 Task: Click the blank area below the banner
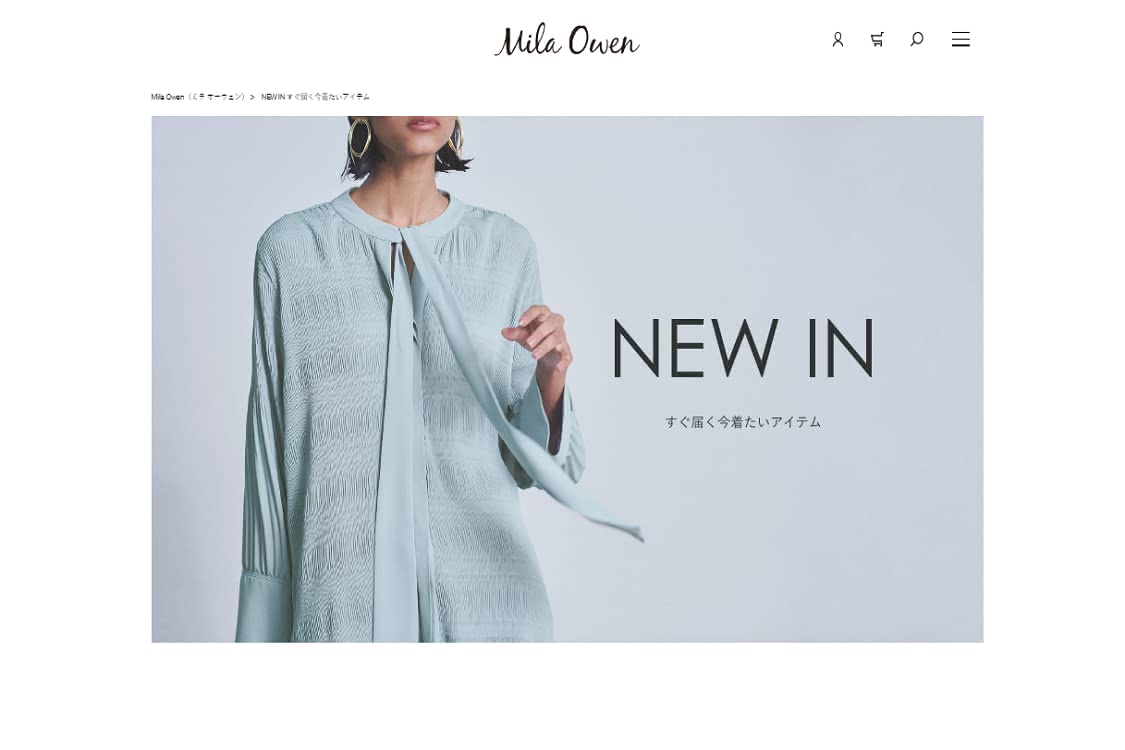pyautogui.click(x=567, y=696)
